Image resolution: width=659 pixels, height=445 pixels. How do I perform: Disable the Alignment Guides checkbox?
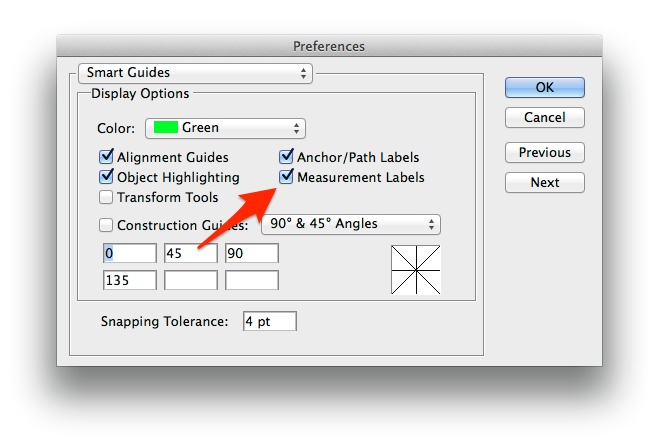tap(106, 157)
